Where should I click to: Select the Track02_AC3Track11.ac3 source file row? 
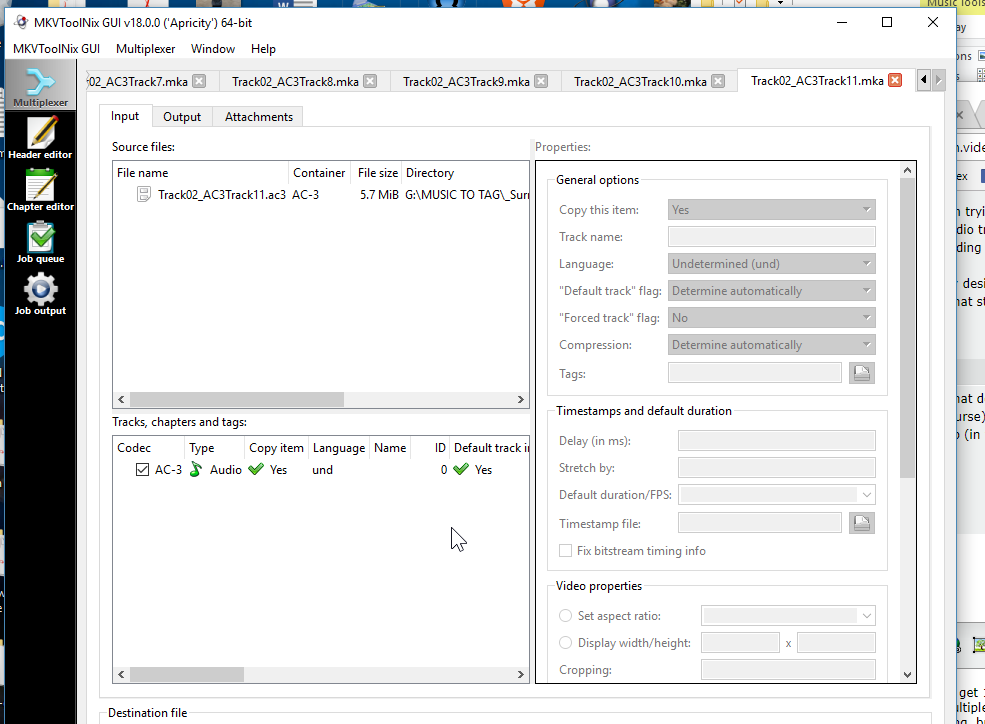(321, 195)
